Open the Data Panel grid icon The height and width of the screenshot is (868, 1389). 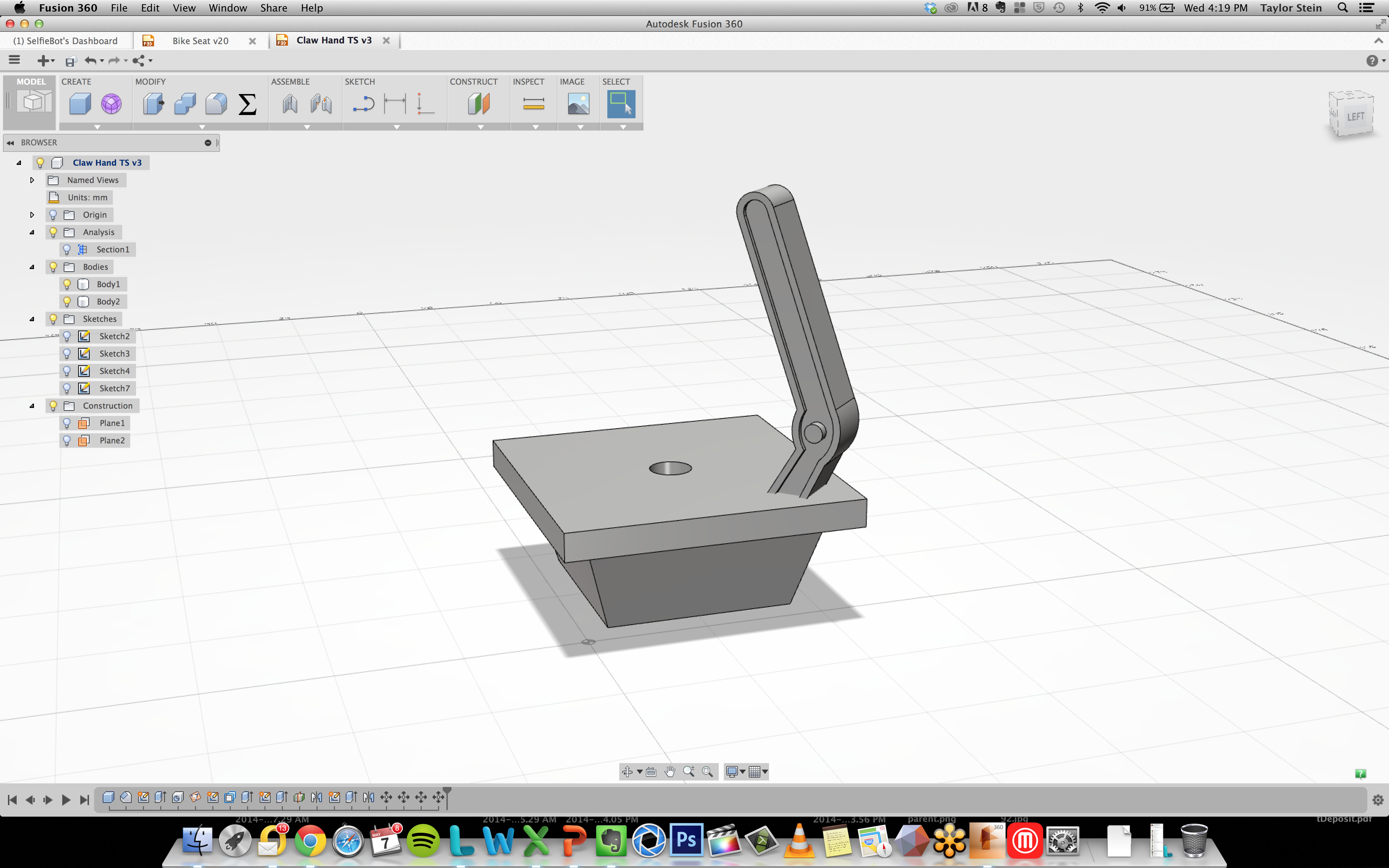click(x=14, y=60)
